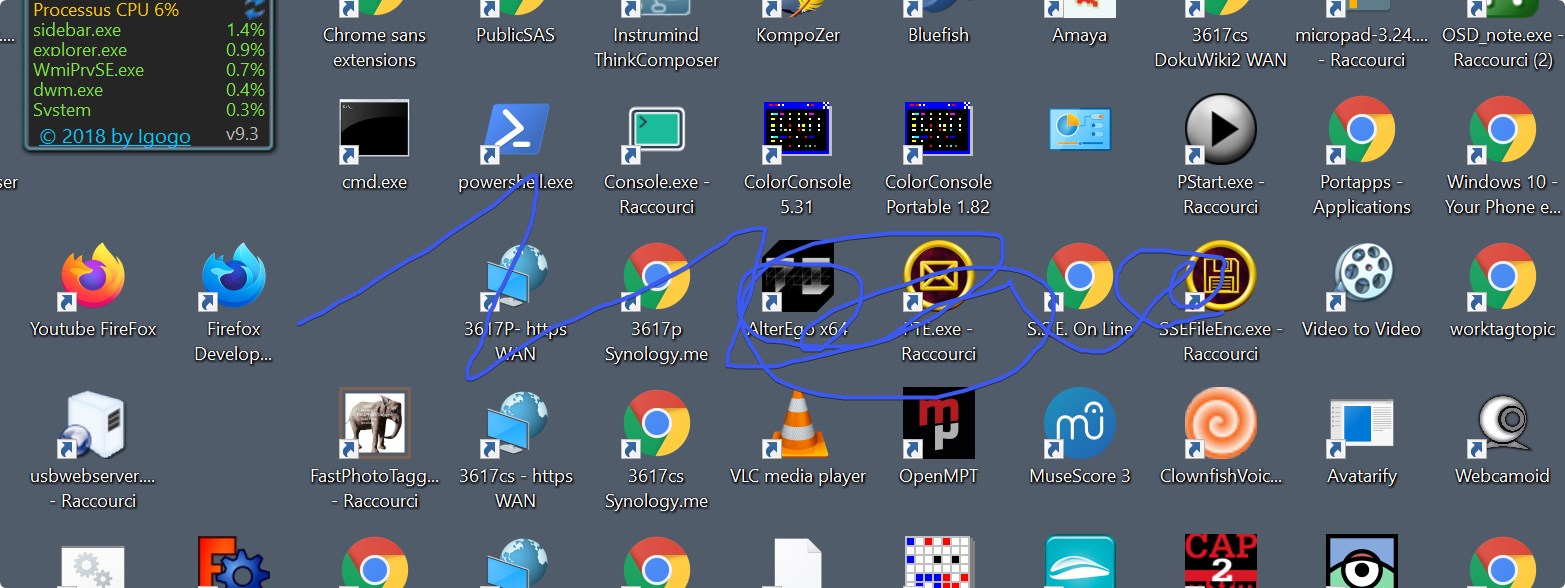Launch usbwebserver shortcut icon

[93, 425]
